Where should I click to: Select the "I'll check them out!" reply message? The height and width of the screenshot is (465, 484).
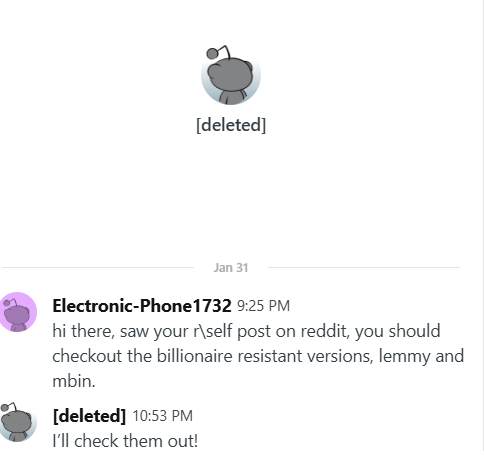pyautogui.click(x=125, y=441)
